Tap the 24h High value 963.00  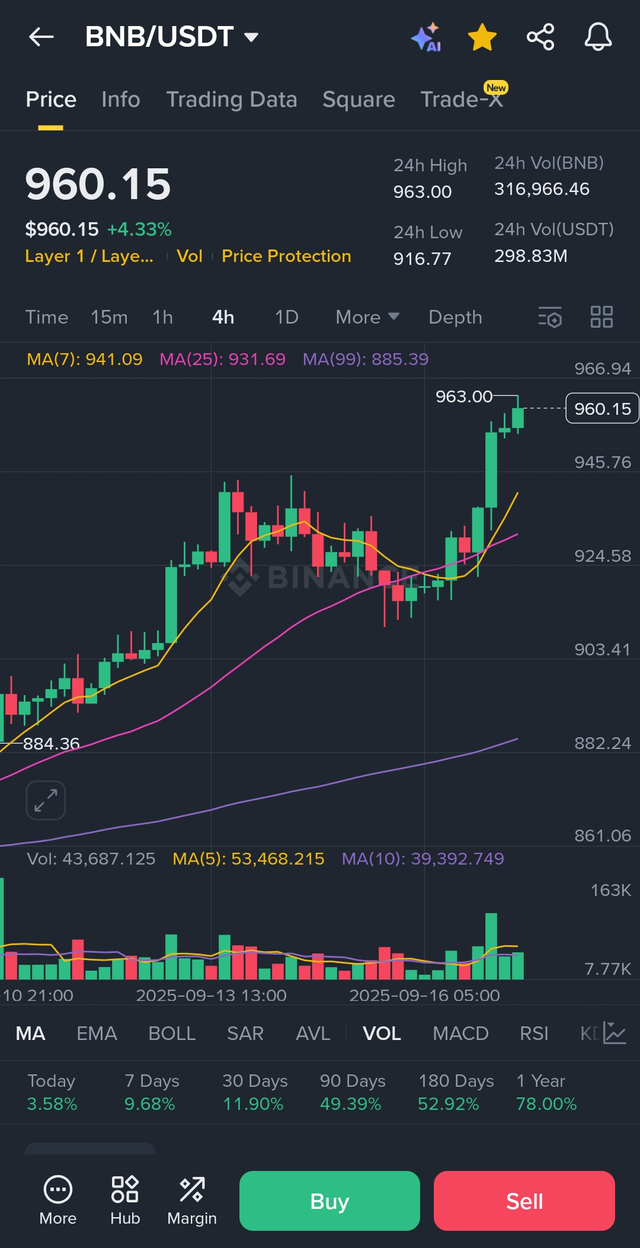click(x=422, y=192)
